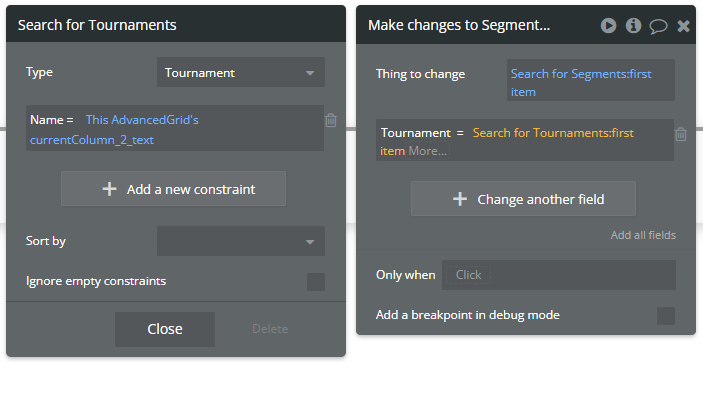
Task: Click the play/video icon in the Make changes header
Action: click(x=609, y=25)
